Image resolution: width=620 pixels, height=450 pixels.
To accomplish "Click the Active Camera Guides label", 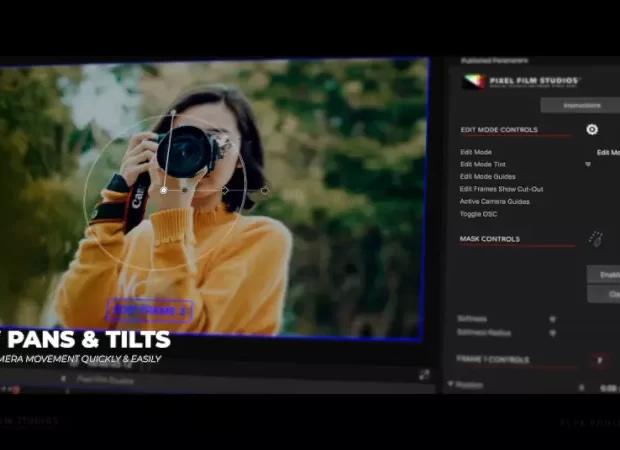I will point(494,202).
